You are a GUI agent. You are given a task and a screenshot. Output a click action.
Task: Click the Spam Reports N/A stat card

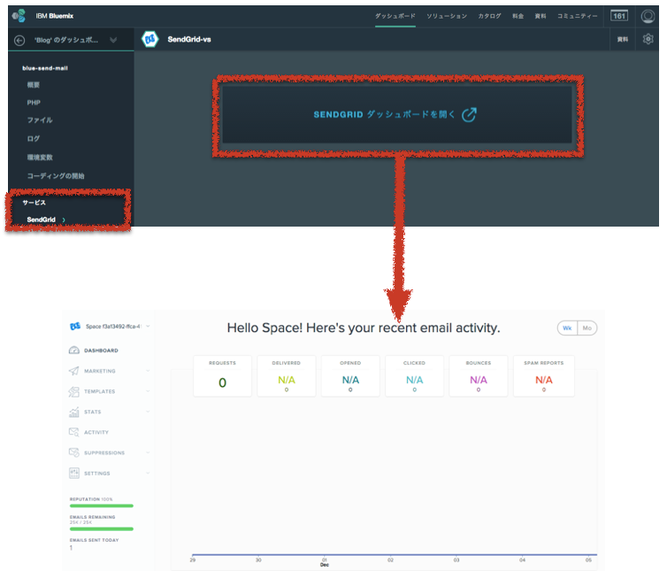click(x=544, y=376)
